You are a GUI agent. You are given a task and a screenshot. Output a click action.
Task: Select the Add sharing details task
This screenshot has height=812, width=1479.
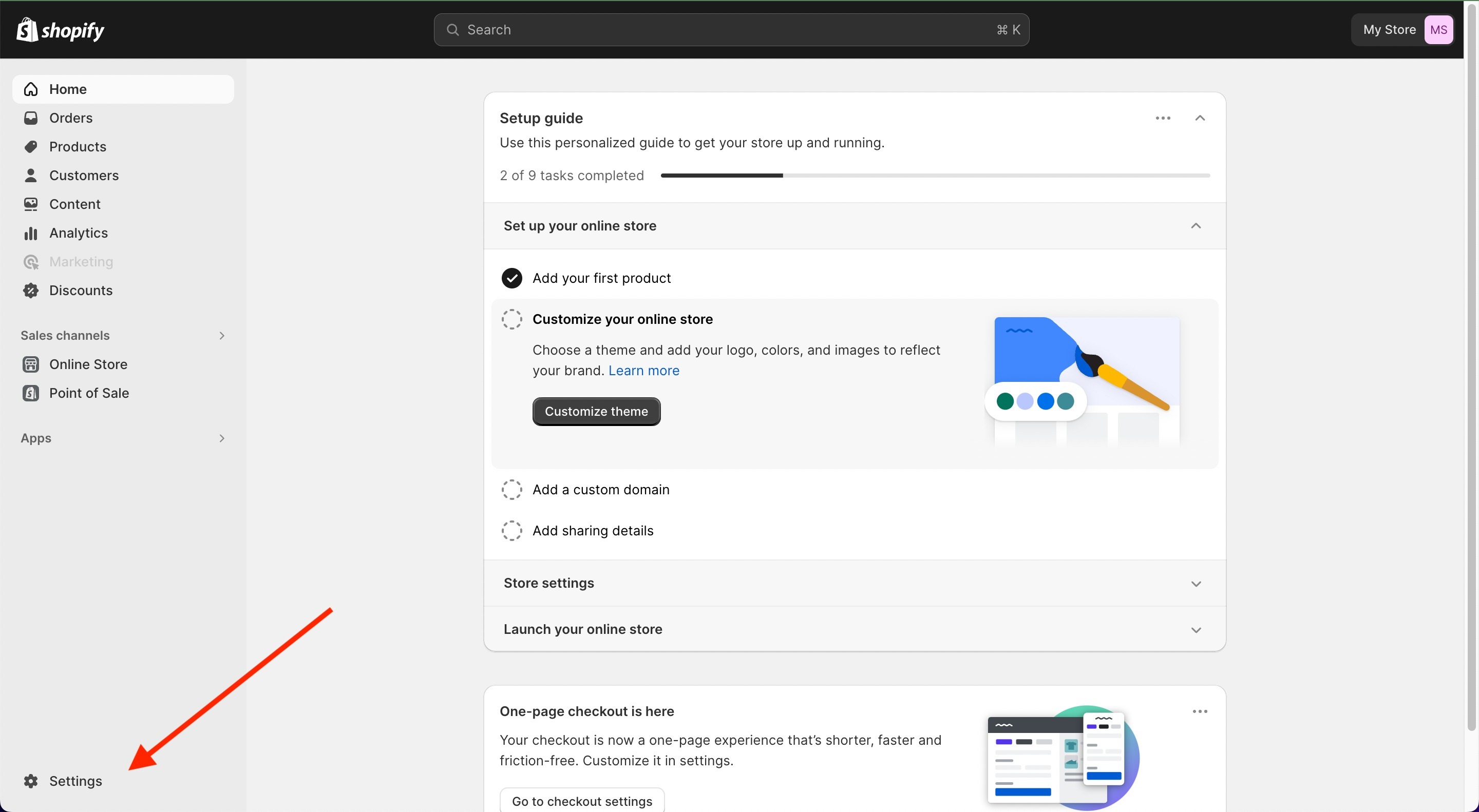(593, 530)
